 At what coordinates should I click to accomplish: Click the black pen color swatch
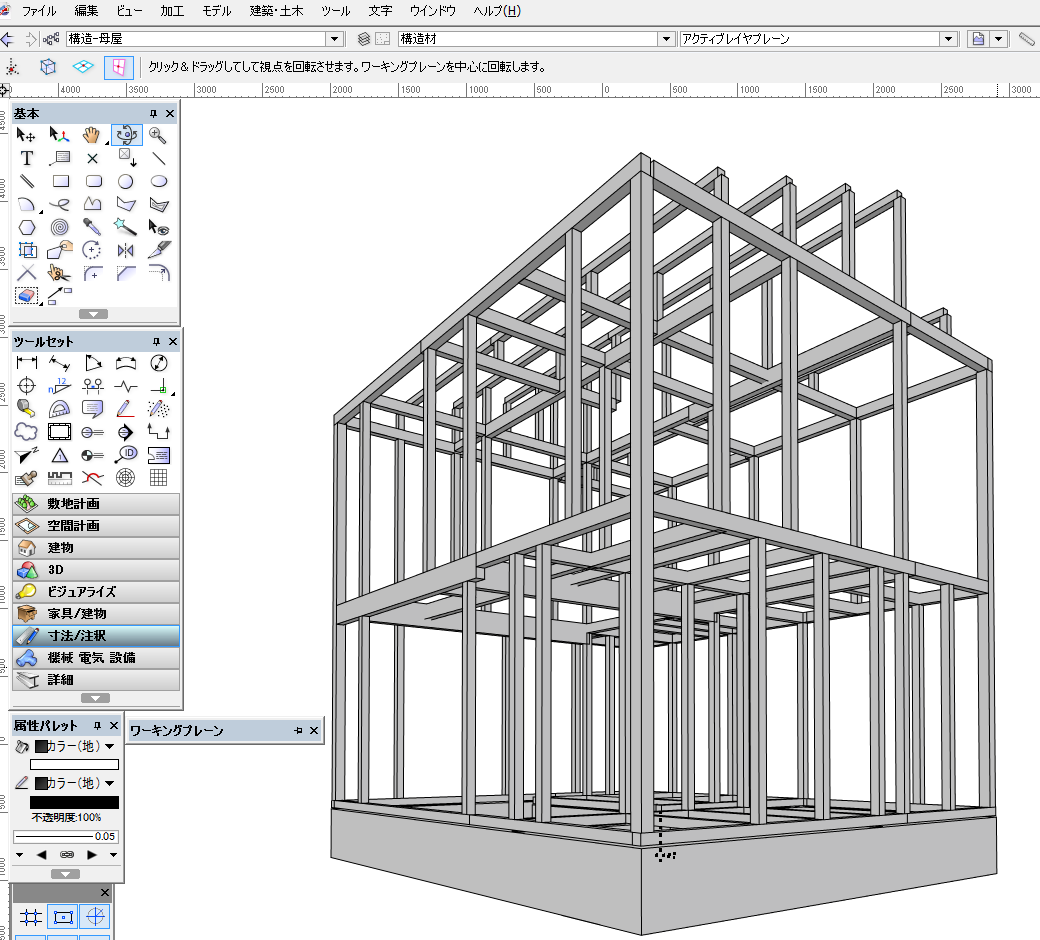click(x=75, y=802)
